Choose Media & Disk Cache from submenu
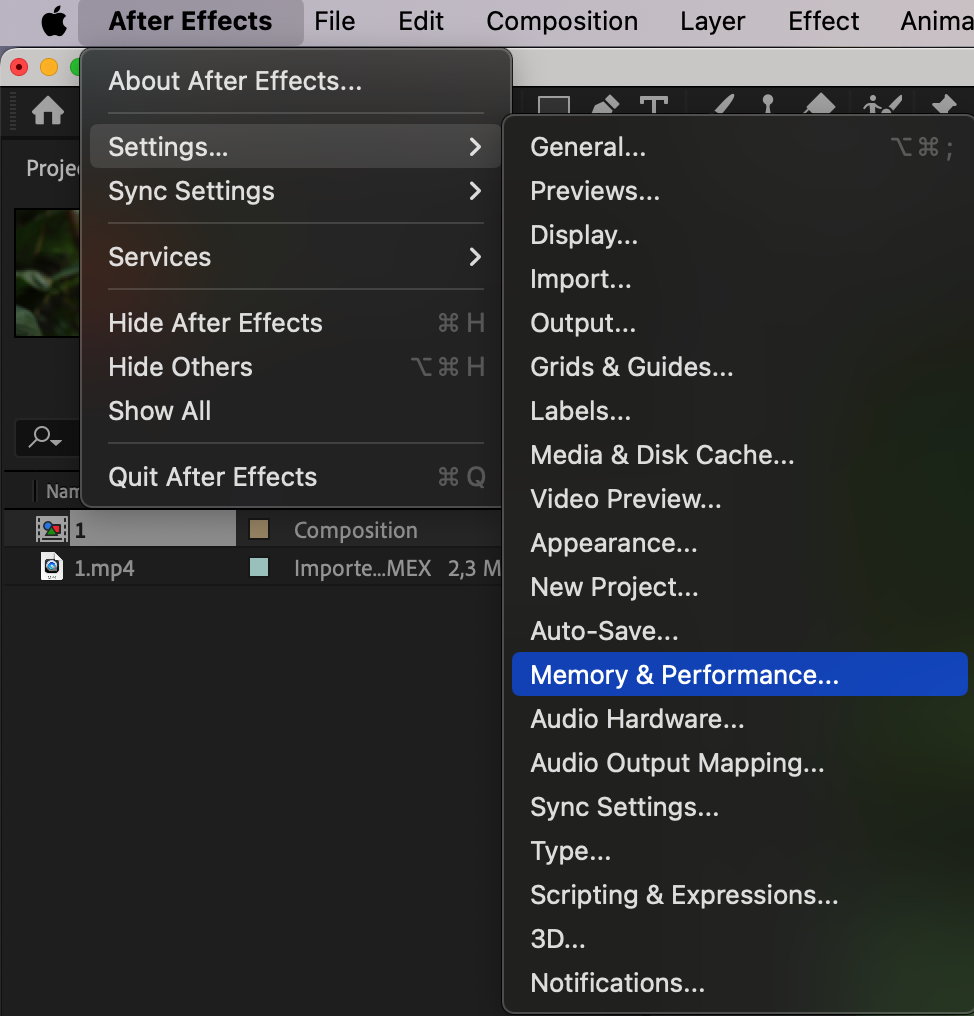Screen dimensions: 974x1016 [662, 455]
